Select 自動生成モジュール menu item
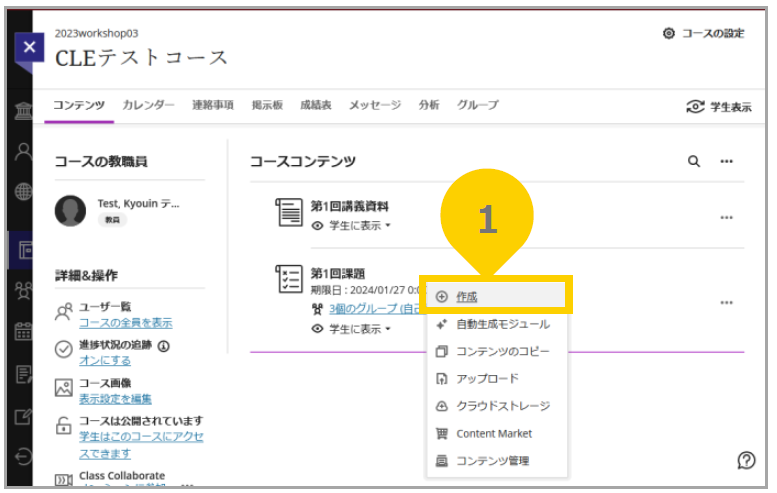The height and width of the screenshot is (493, 777). click(497, 325)
